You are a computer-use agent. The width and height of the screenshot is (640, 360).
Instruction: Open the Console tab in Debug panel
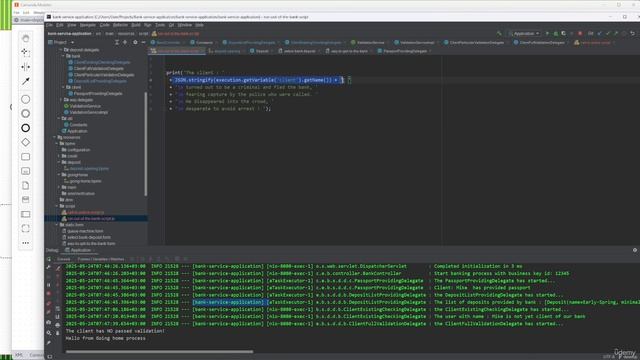pyautogui.click(x=63, y=259)
